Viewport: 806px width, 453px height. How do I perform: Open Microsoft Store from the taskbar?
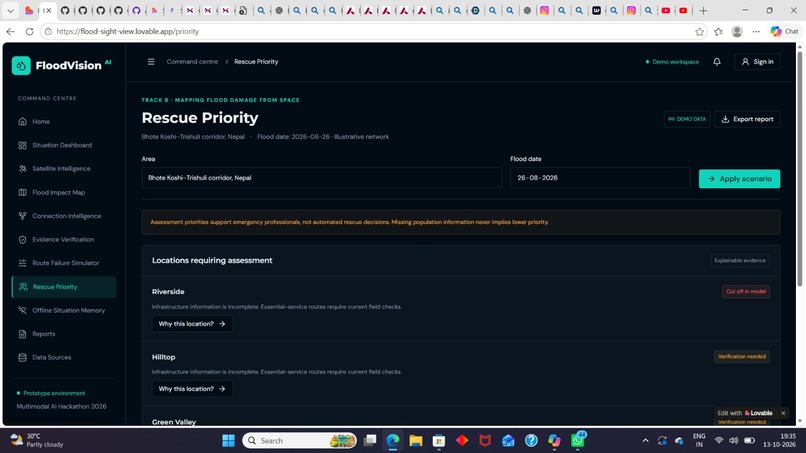pyautogui.click(x=438, y=441)
